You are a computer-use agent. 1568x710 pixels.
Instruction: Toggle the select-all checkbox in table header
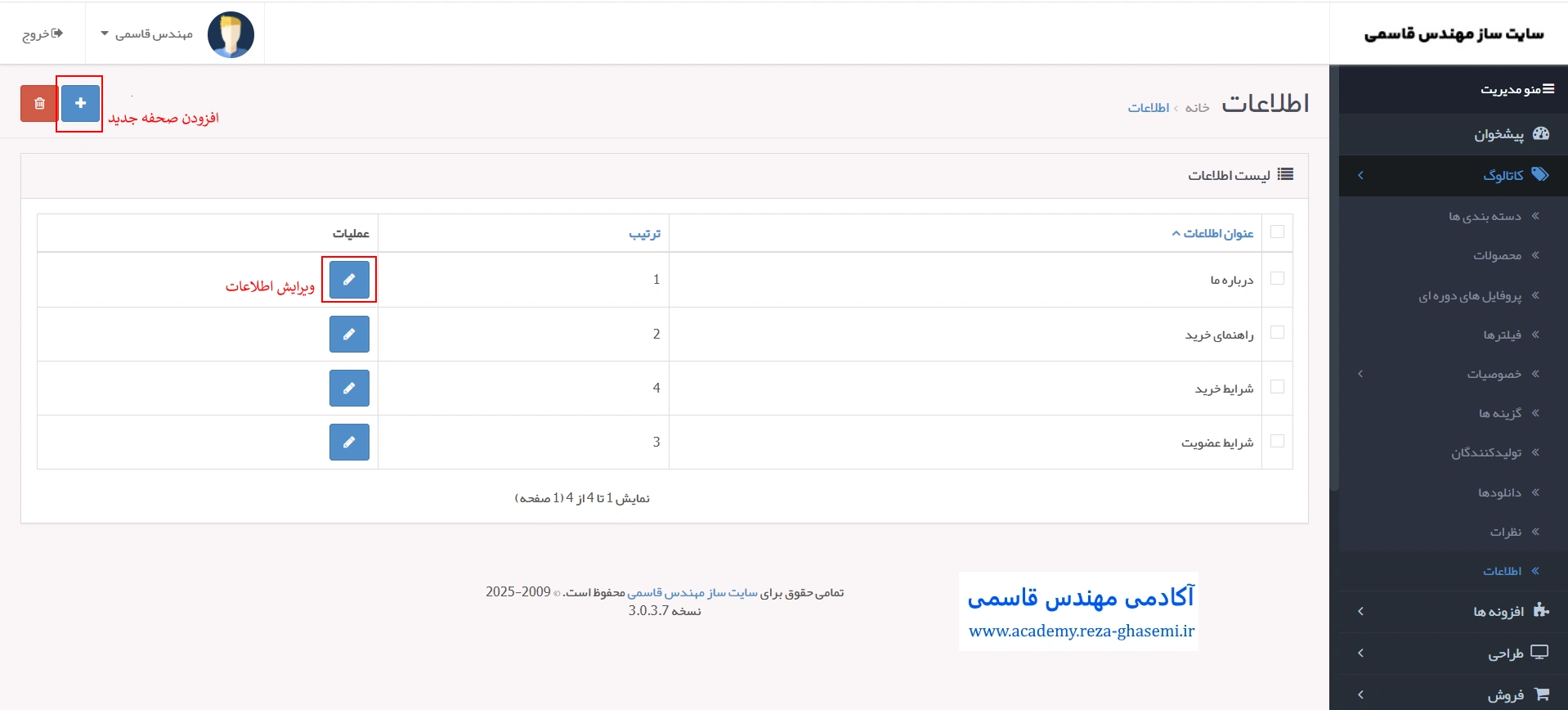click(x=1278, y=232)
